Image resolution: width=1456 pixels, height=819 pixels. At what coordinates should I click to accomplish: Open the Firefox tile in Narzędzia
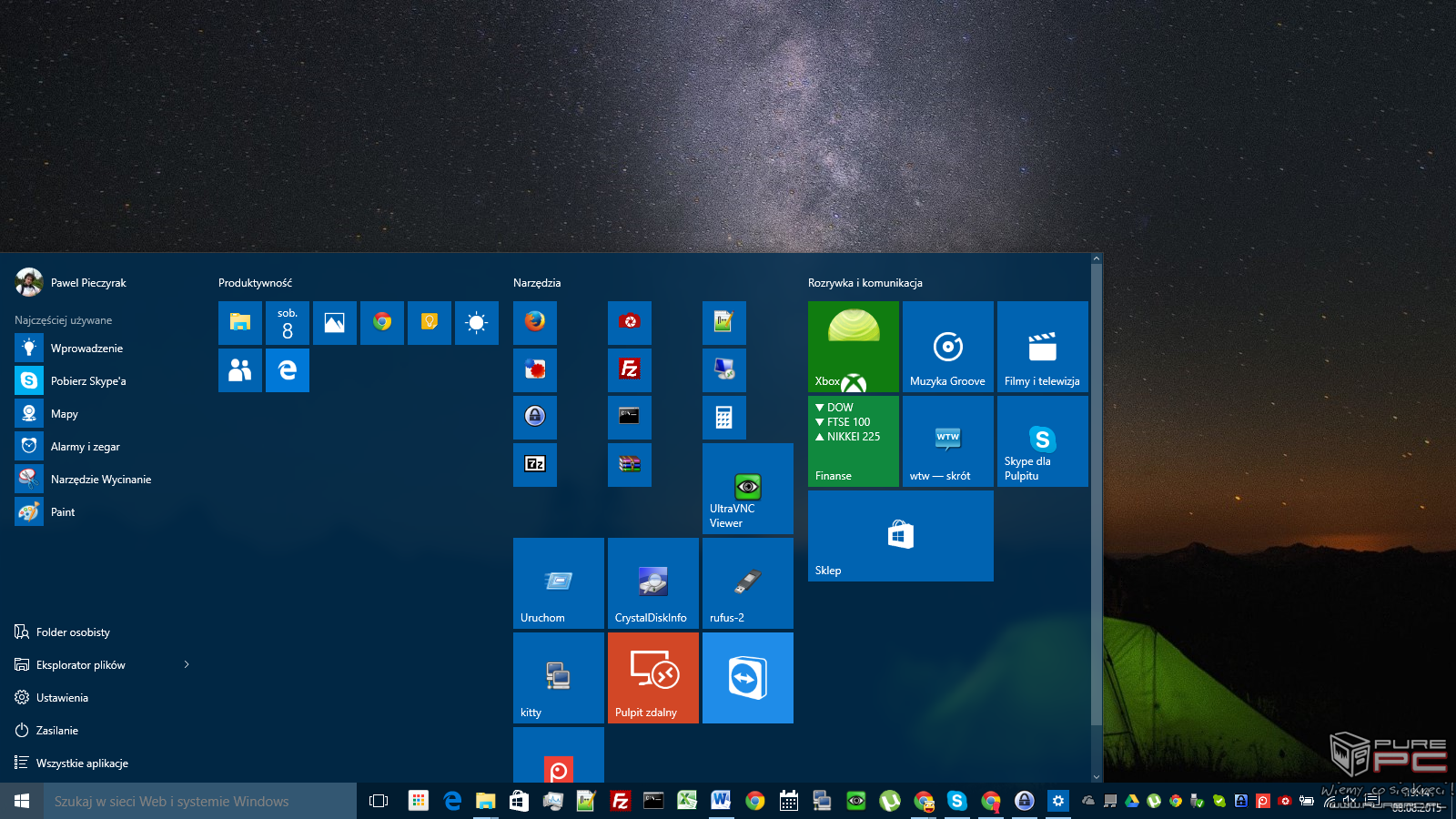coord(535,322)
